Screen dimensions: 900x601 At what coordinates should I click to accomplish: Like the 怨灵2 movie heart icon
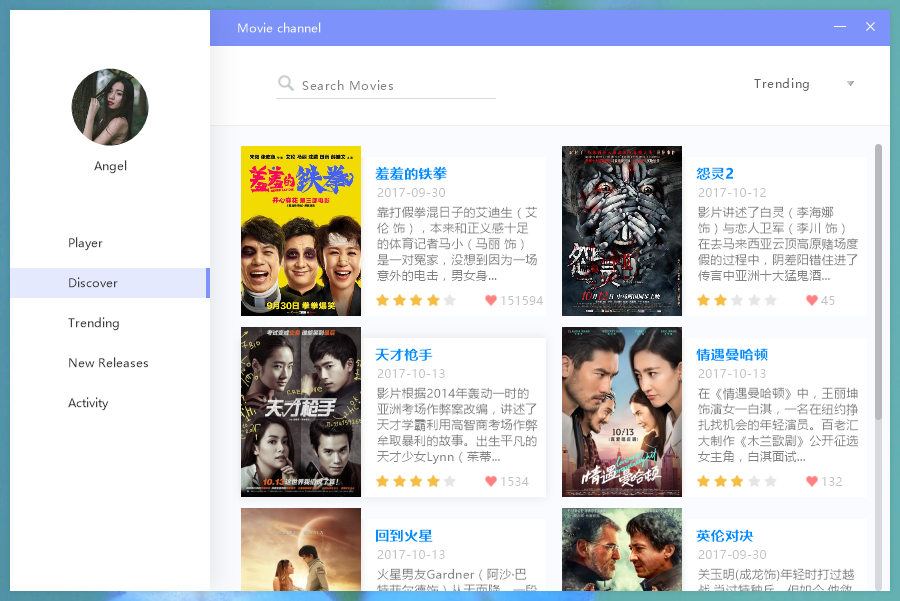812,300
